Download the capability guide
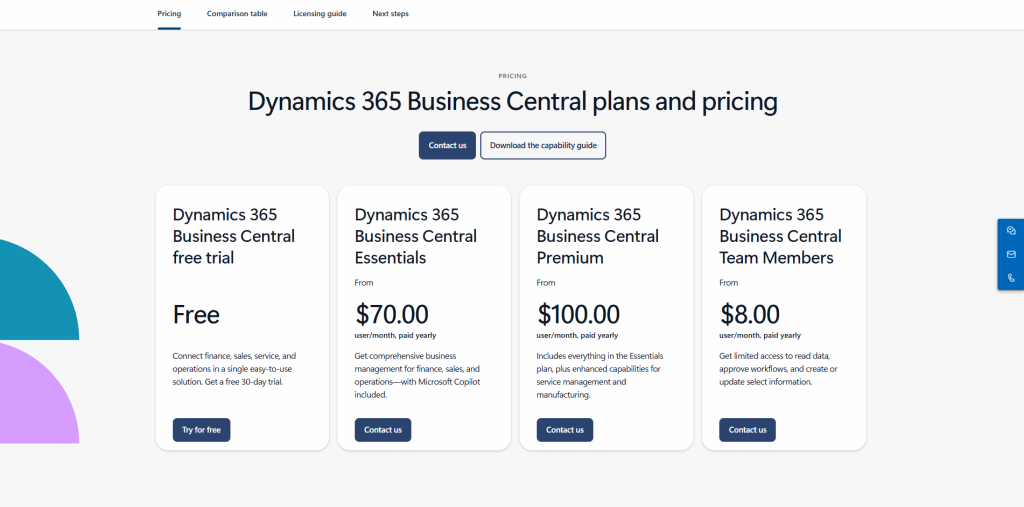The width and height of the screenshot is (1024, 507). [543, 146]
